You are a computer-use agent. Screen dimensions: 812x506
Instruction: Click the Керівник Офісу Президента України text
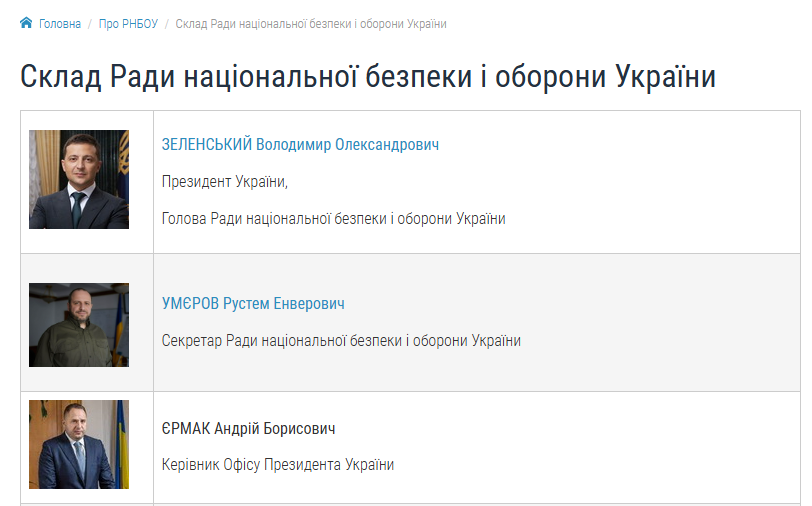point(278,465)
